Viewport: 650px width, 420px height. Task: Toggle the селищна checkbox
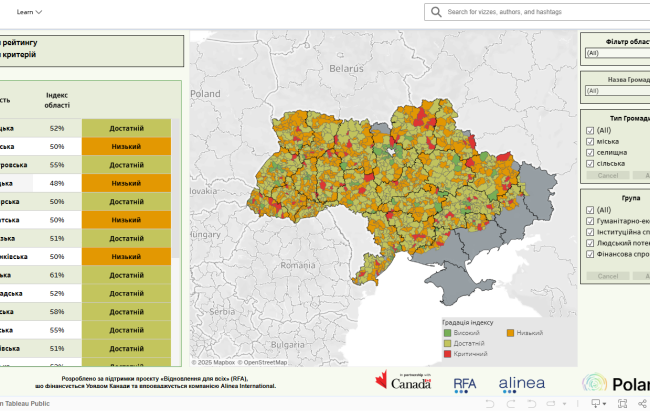588,152
